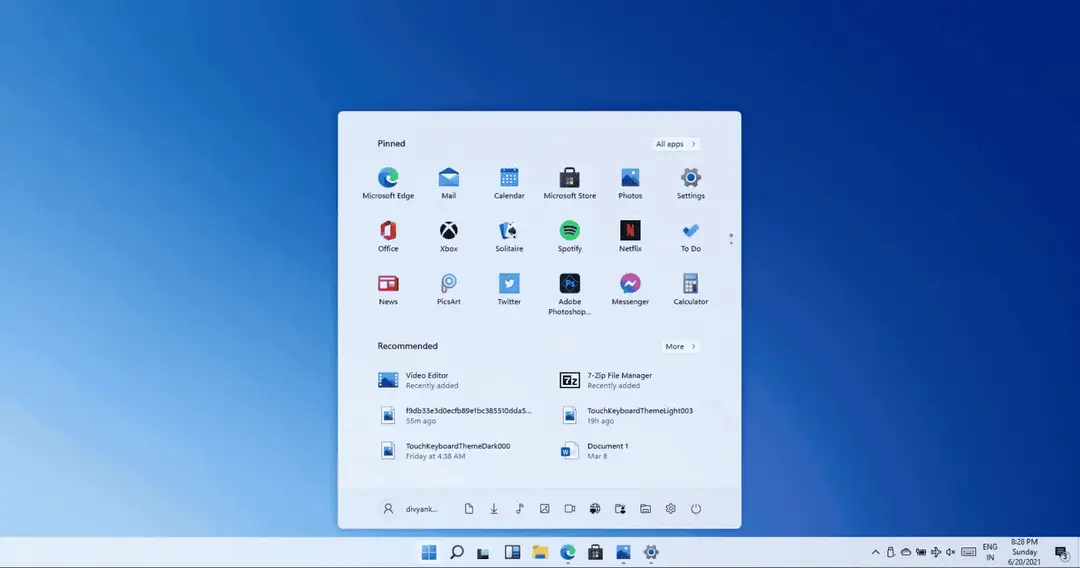
Task: Click the muted volume tray icon
Action: click(x=951, y=552)
